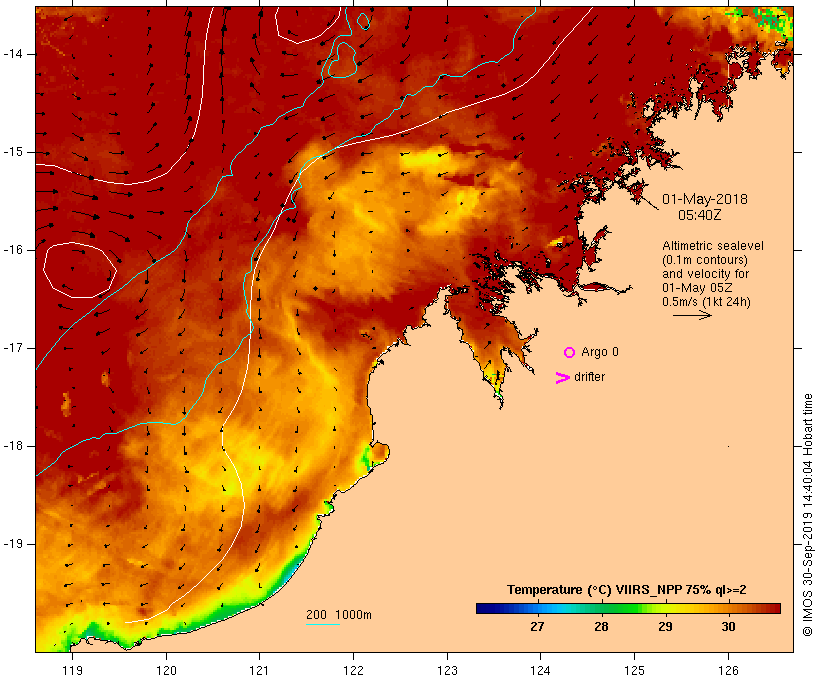Click longitude label 126
820x680 pixels.
[x=728, y=670]
